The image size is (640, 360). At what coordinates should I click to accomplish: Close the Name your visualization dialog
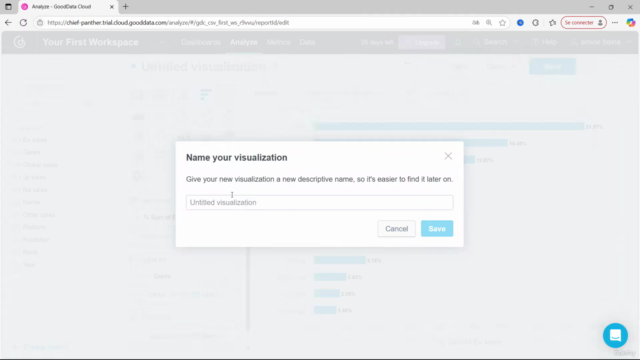(448, 156)
